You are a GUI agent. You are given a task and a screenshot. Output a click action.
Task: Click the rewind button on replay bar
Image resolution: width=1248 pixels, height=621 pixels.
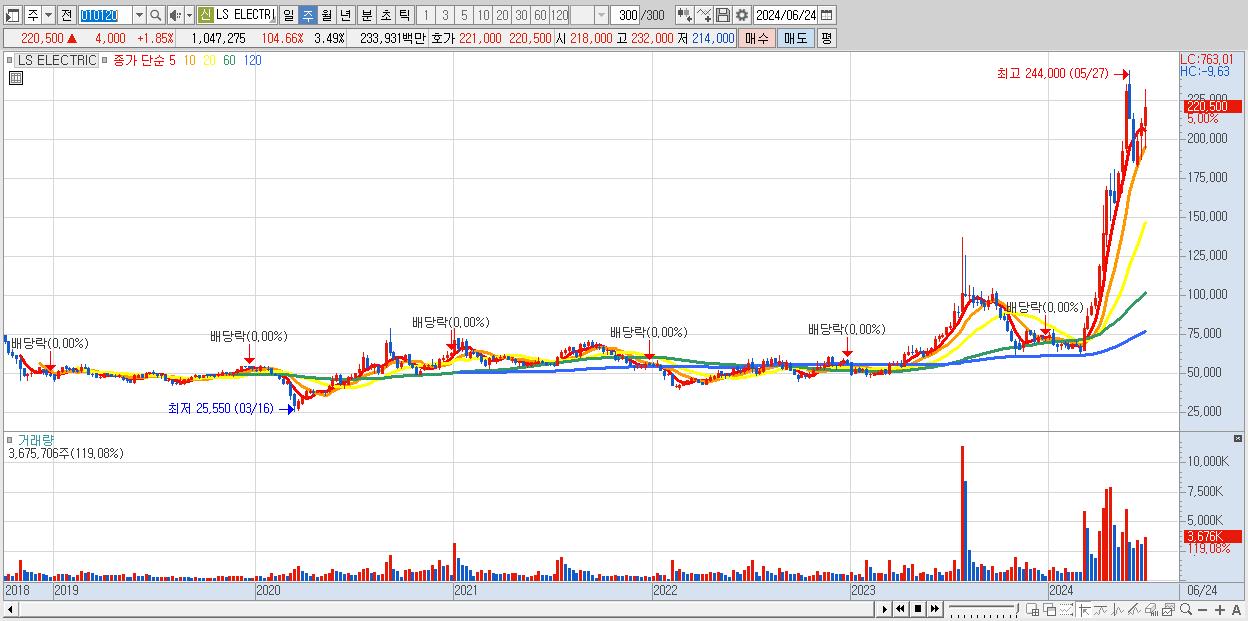pyautogui.click(x=900, y=609)
